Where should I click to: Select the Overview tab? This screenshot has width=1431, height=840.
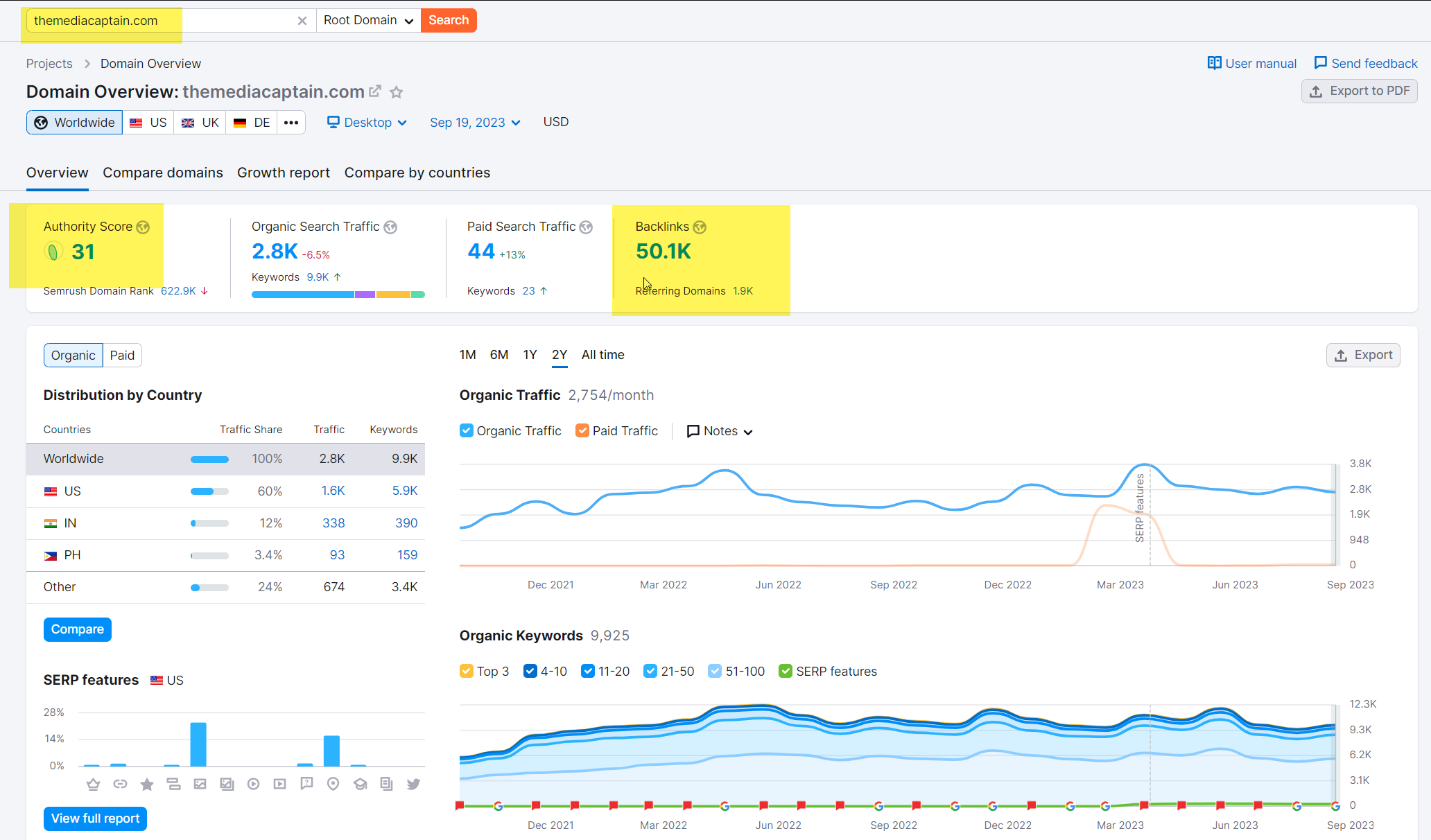[x=58, y=173]
